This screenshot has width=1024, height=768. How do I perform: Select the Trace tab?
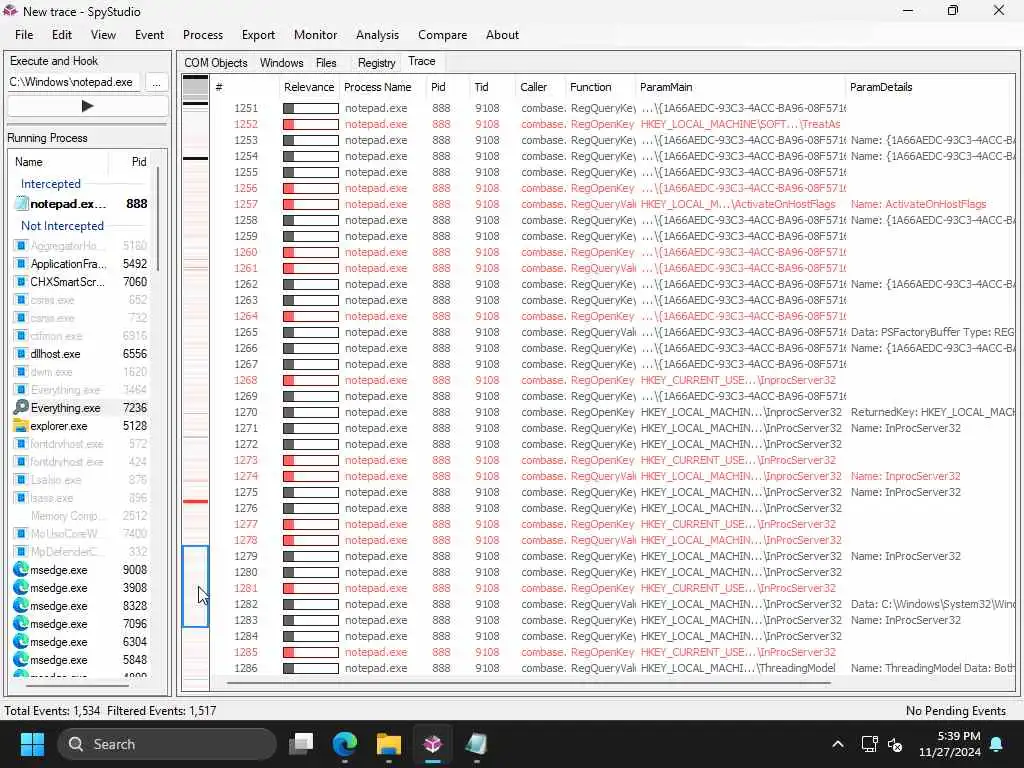tap(421, 61)
